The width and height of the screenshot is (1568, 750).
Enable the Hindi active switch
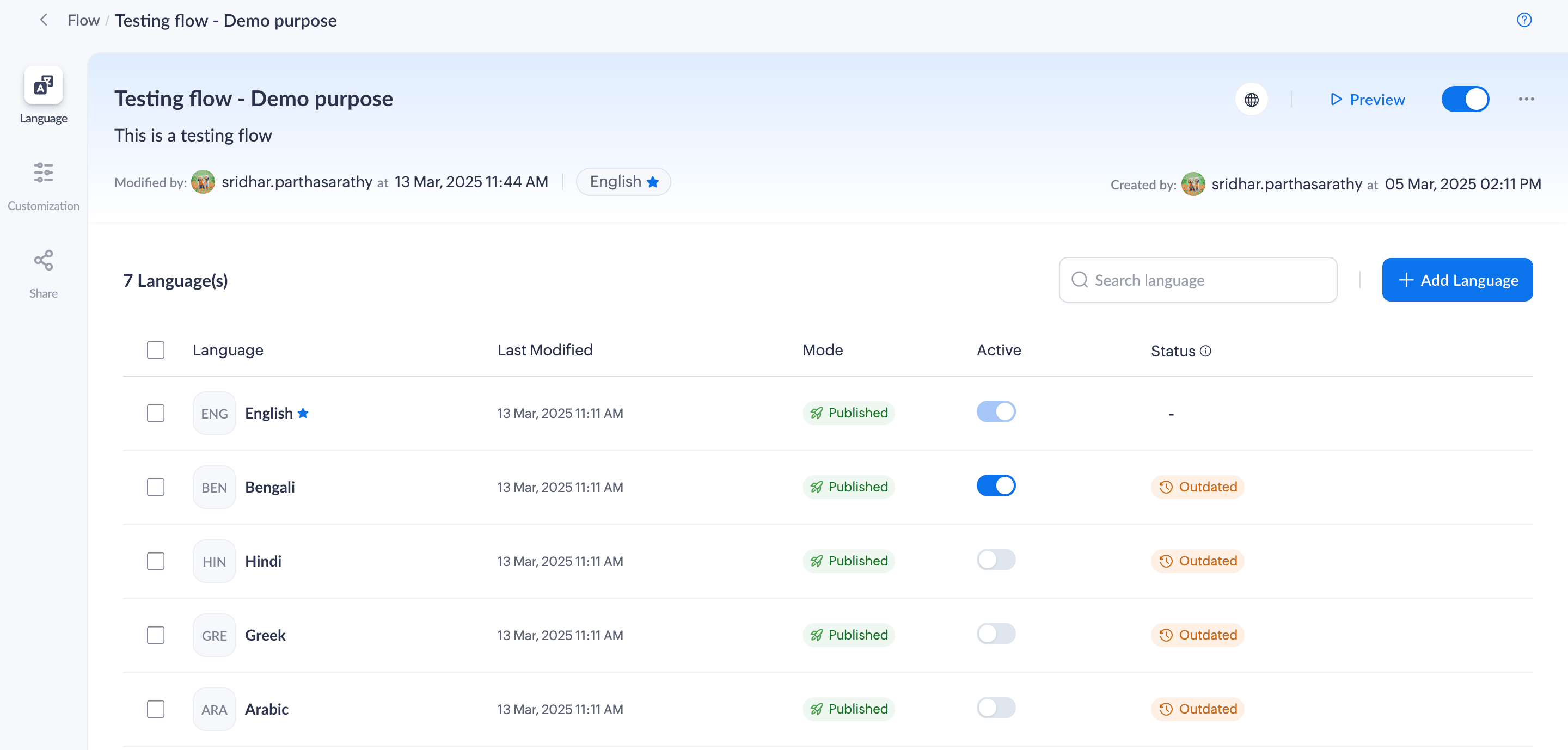[x=996, y=560]
